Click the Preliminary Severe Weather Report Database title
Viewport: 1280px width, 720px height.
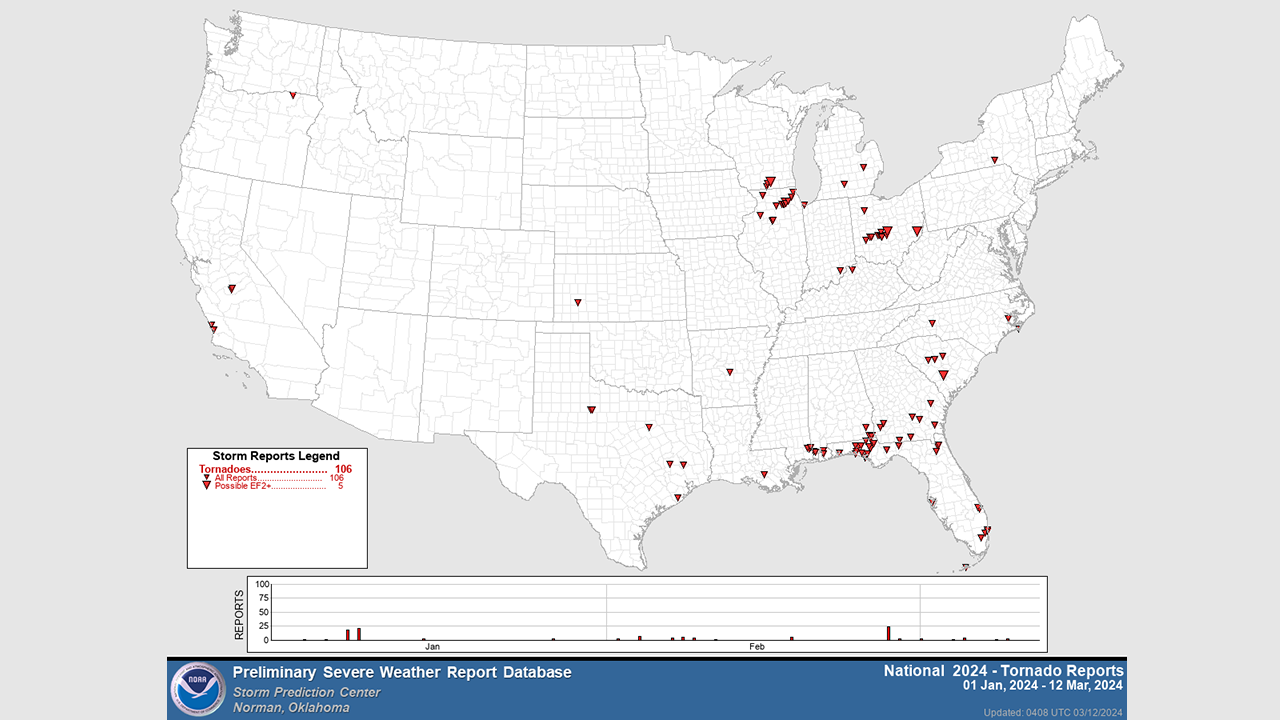(x=402, y=672)
